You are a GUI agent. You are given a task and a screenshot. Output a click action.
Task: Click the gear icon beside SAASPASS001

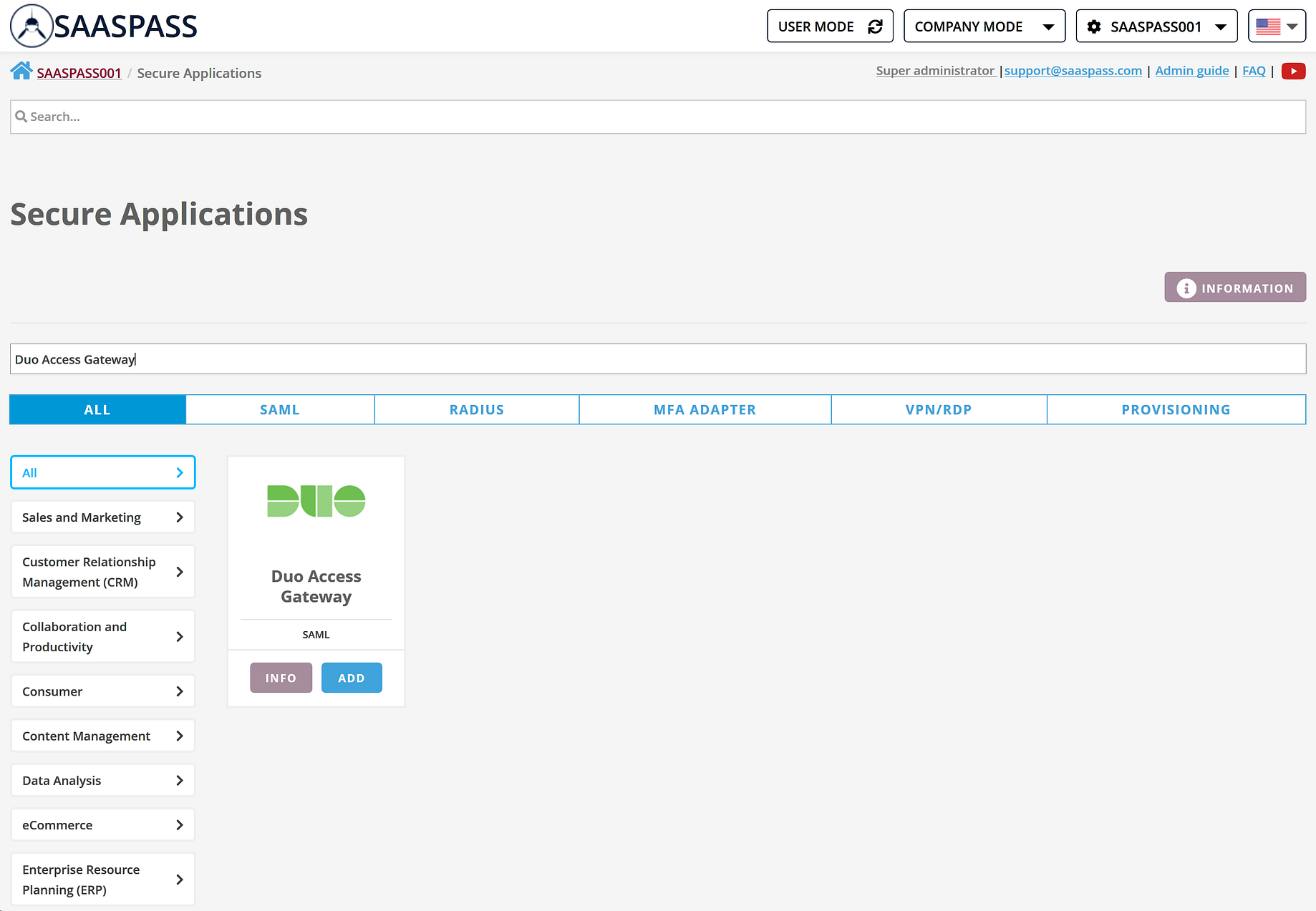(1094, 26)
